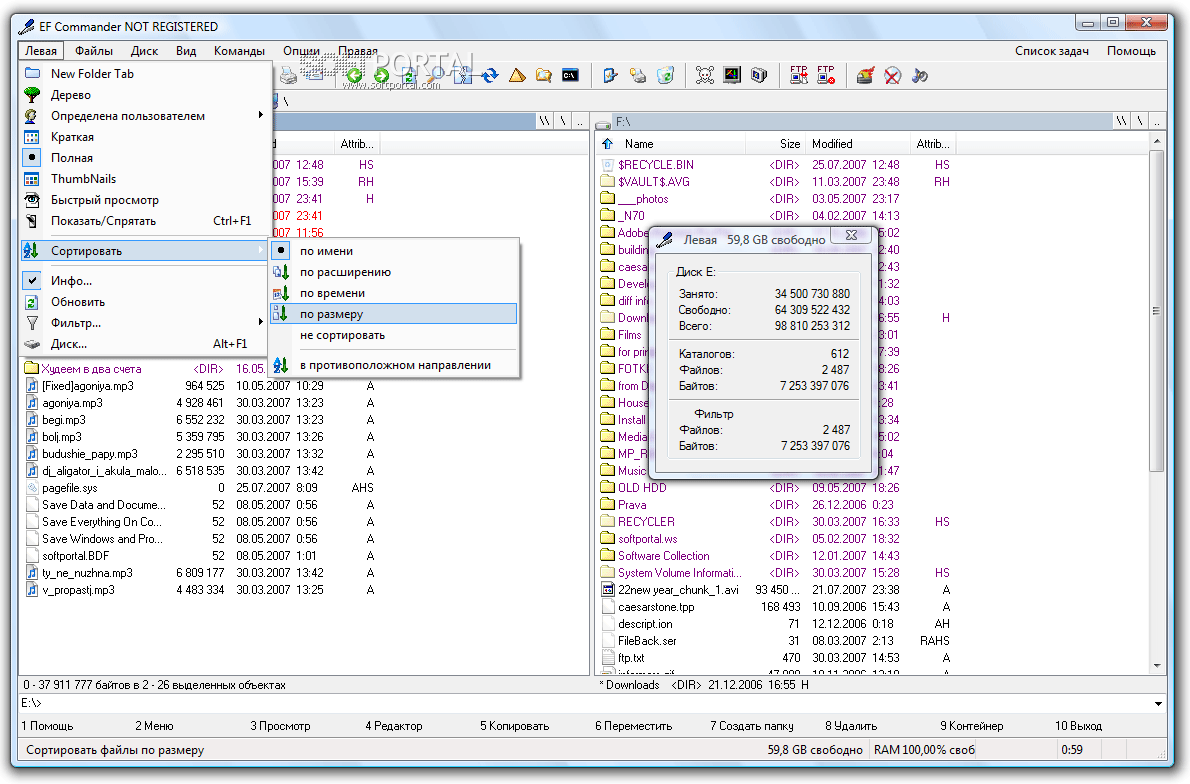This screenshot has width=1190, height=784.
Task: Click the burning disc toolbar icon
Action: (865, 75)
